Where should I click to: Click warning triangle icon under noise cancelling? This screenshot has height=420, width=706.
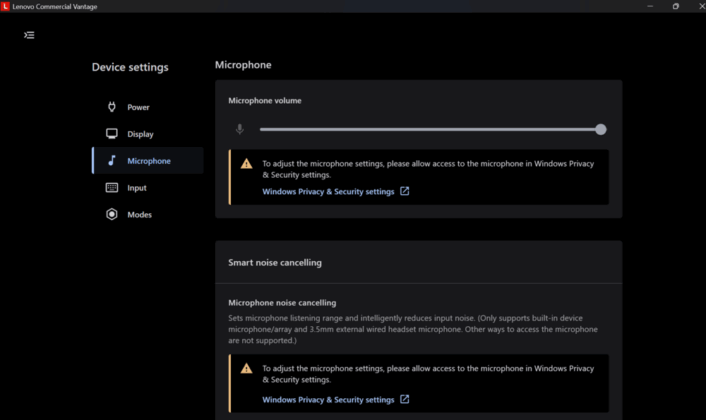(x=246, y=368)
